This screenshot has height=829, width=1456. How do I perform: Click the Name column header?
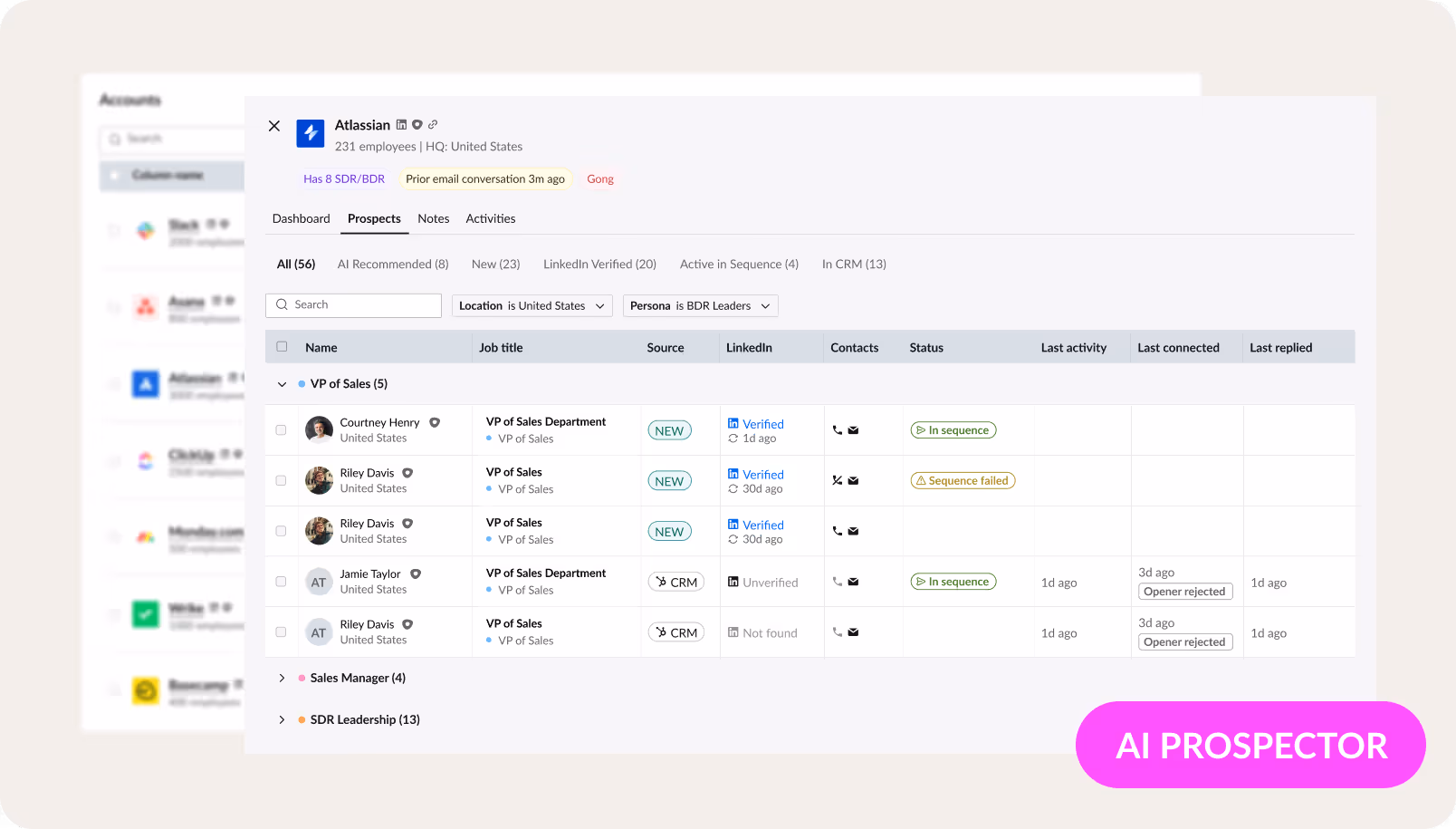[321, 348]
